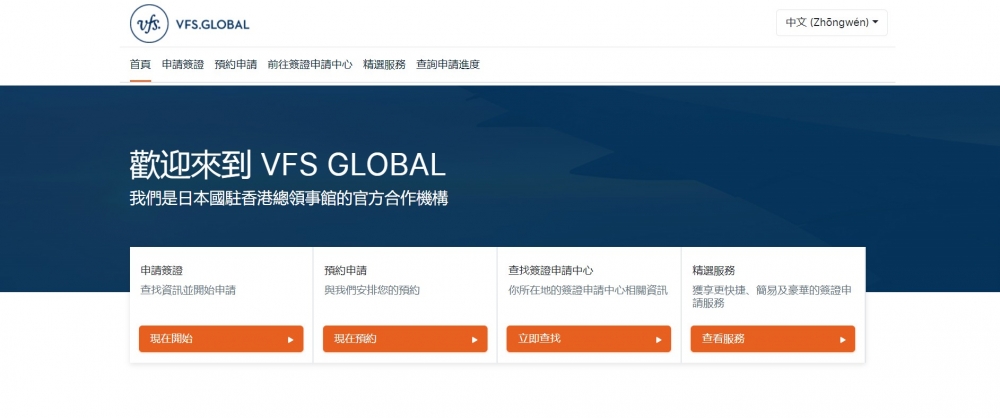Select the 首頁 navigation tab
The image size is (1000, 418).
(140, 64)
